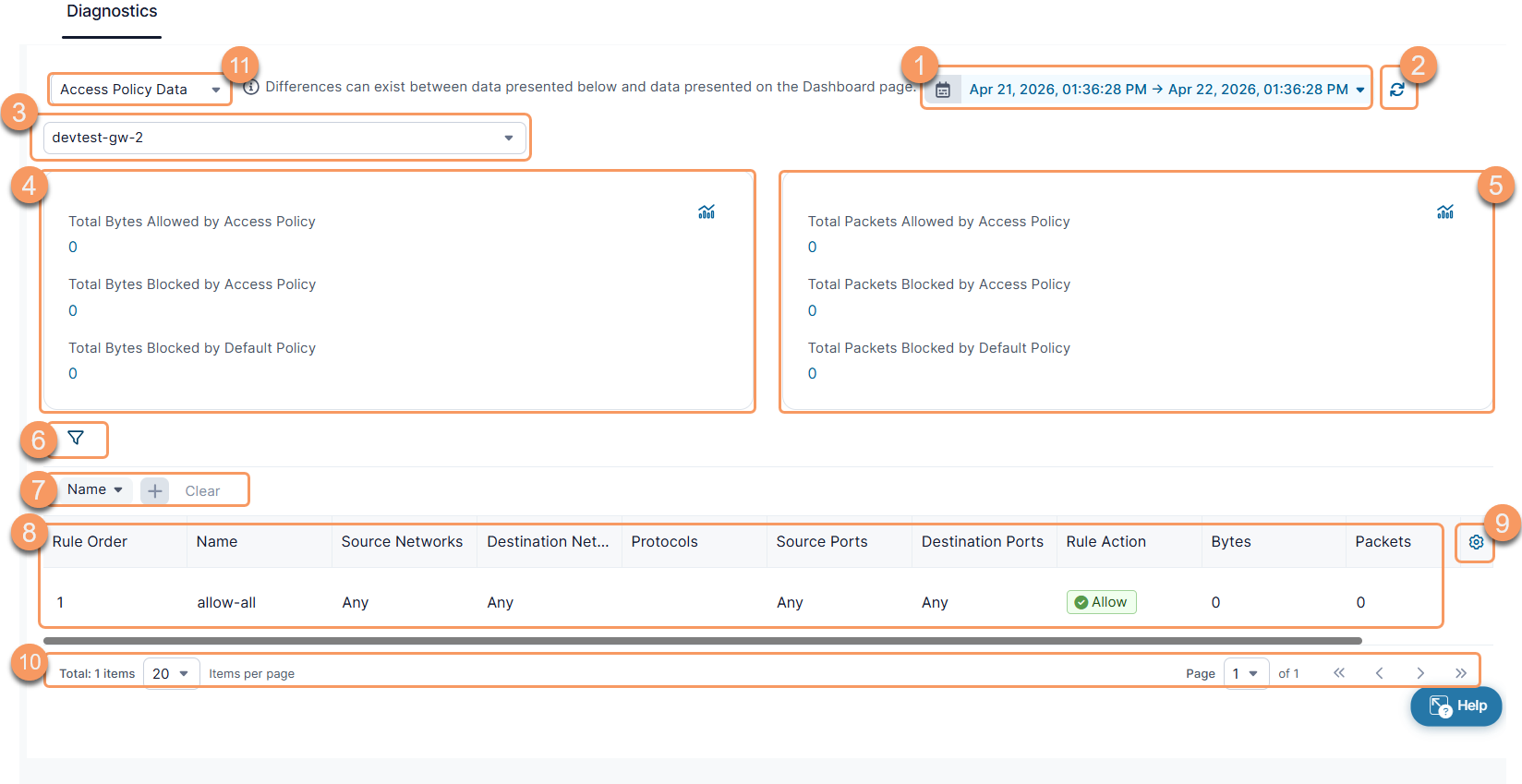1522x784 pixels.
Task: Click the Total: 1 items text
Action: tap(97, 674)
